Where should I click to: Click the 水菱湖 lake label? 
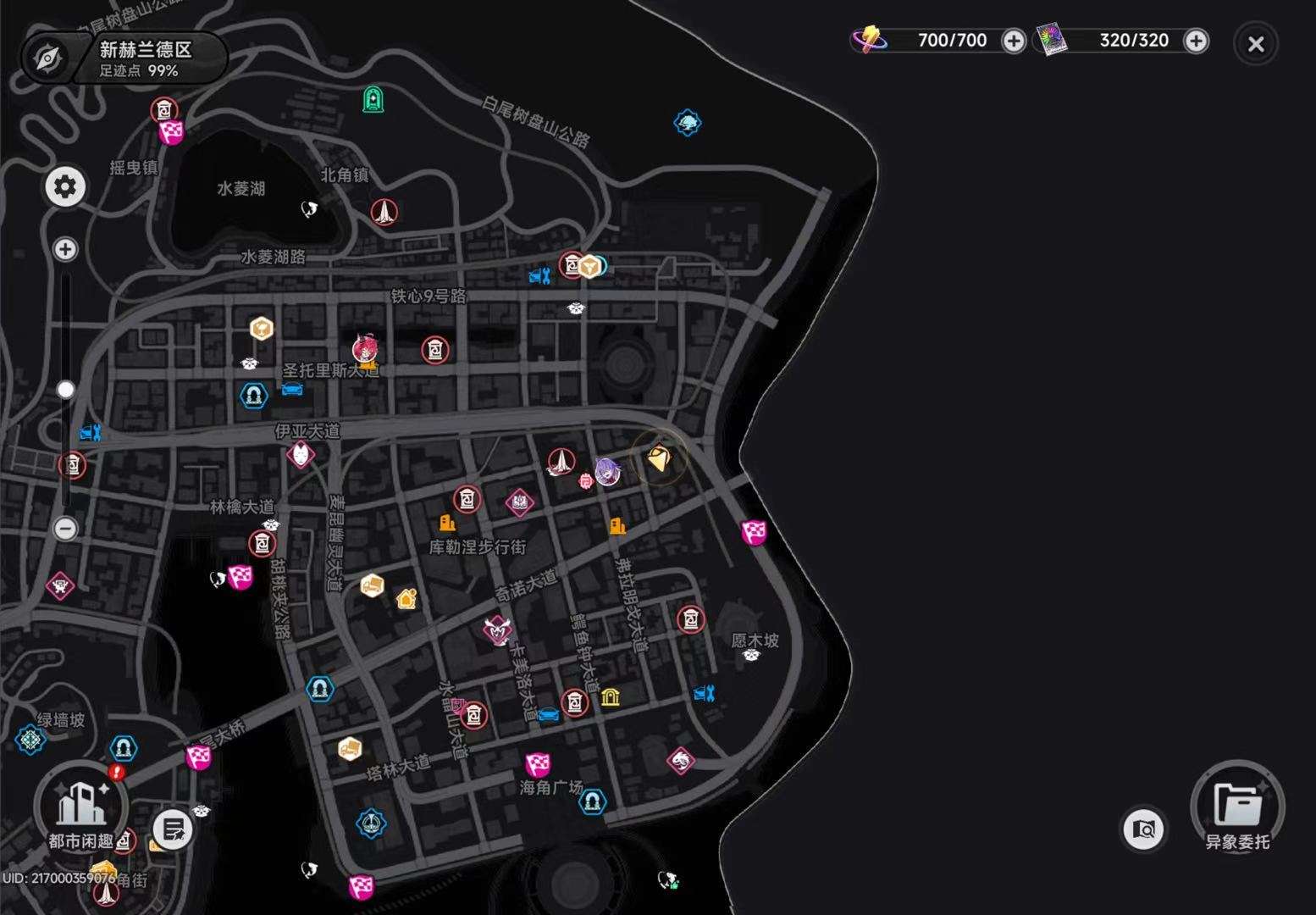tap(241, 188)
